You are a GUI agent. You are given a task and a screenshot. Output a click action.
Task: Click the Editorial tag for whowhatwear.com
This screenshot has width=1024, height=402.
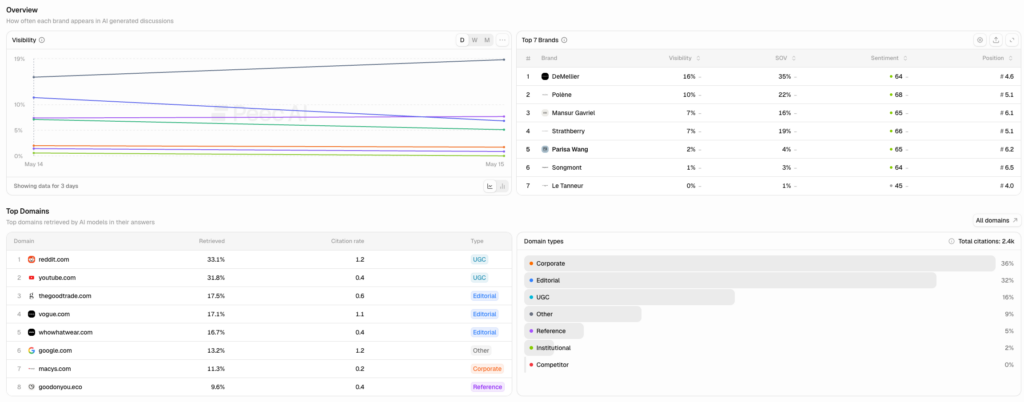[485, 332]
